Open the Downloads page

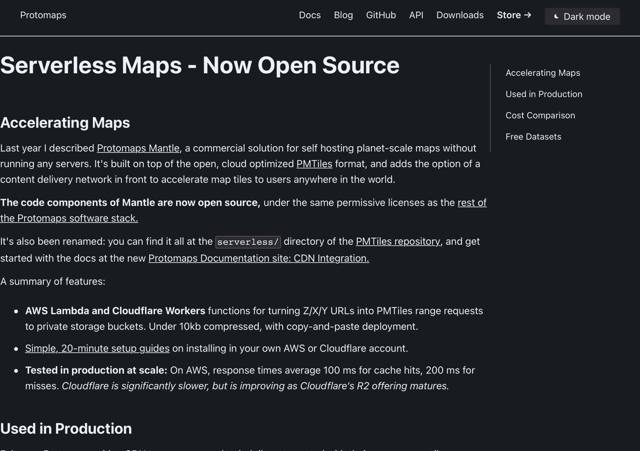(x=460, y=15)
